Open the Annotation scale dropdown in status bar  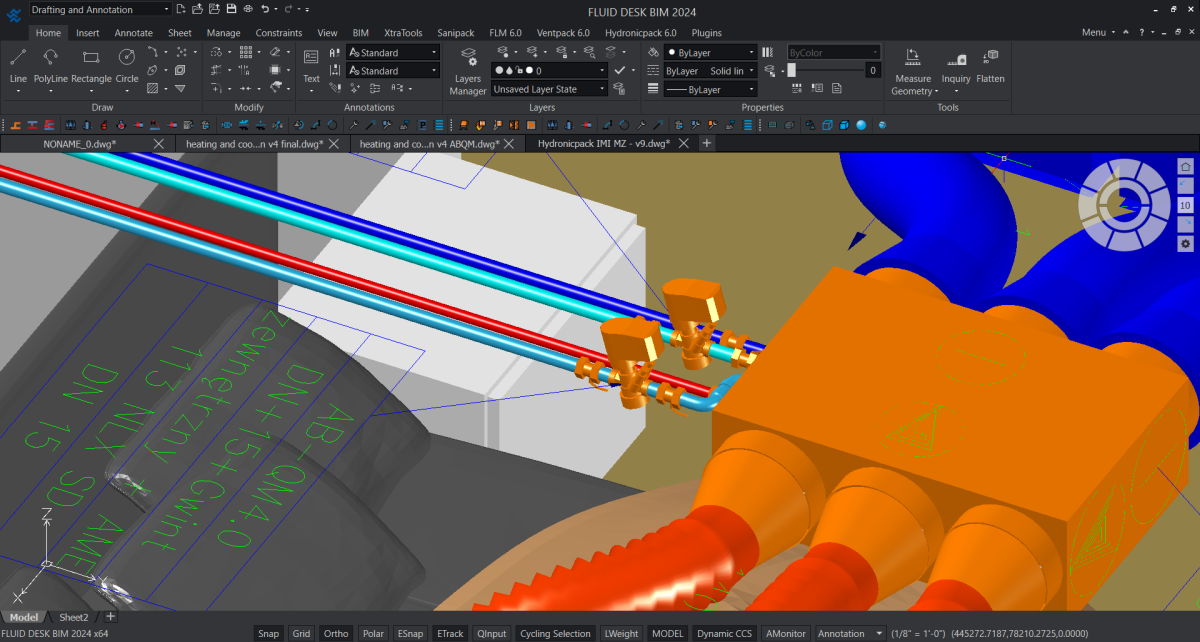851,633
